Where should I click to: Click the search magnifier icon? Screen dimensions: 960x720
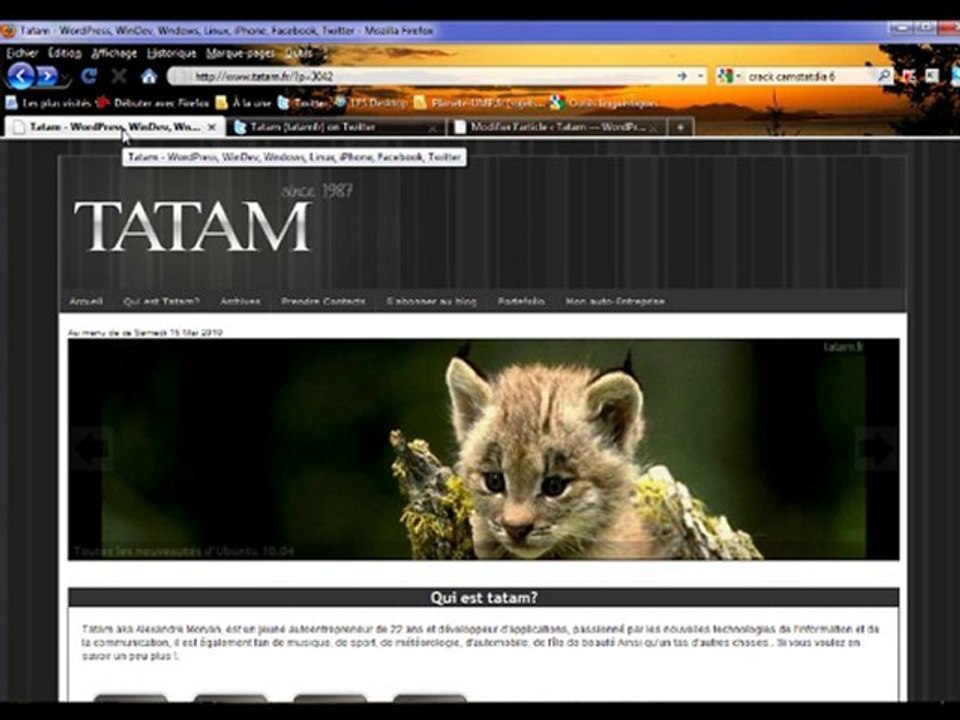pos(884,76)
